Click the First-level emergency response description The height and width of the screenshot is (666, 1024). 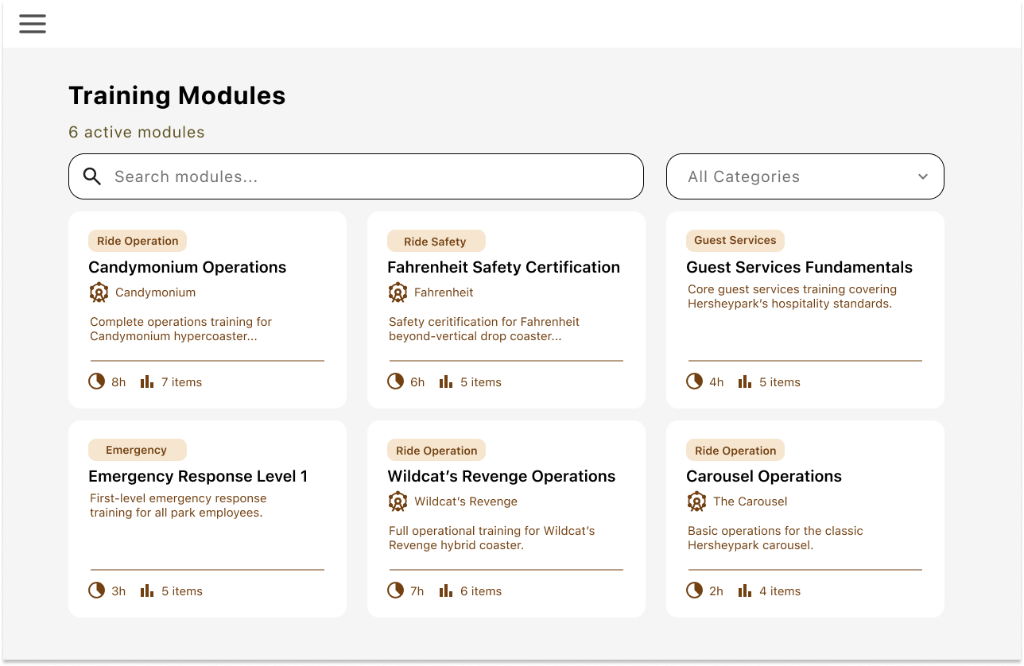pos(178,505)
